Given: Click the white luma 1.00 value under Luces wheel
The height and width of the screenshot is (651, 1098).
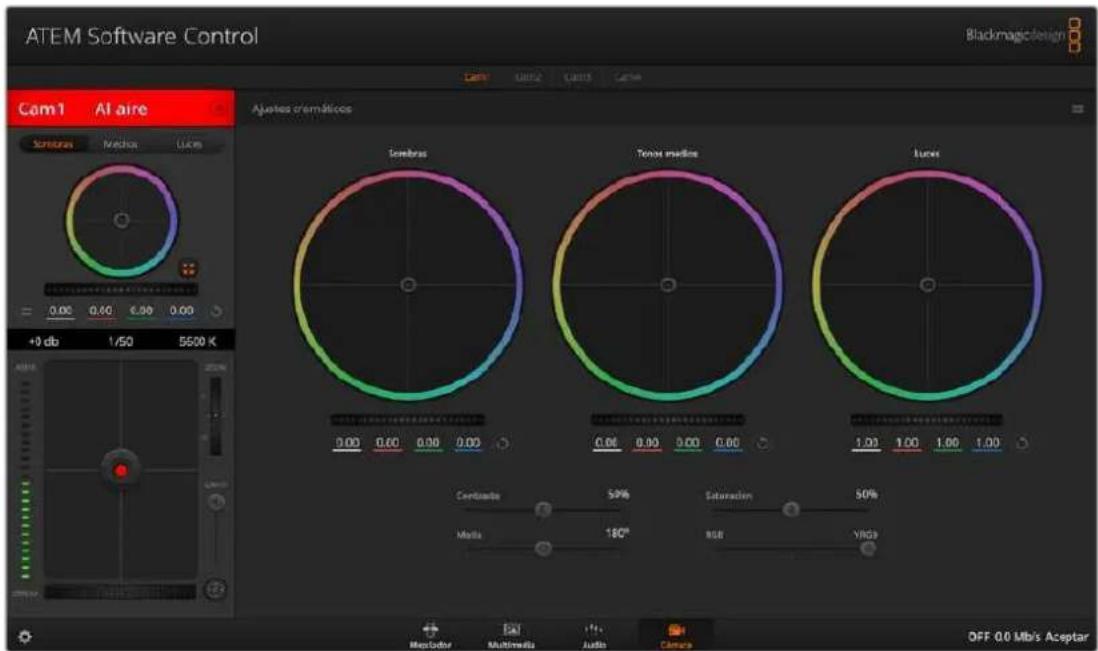Looking at the screenshot, I should 866,444.
